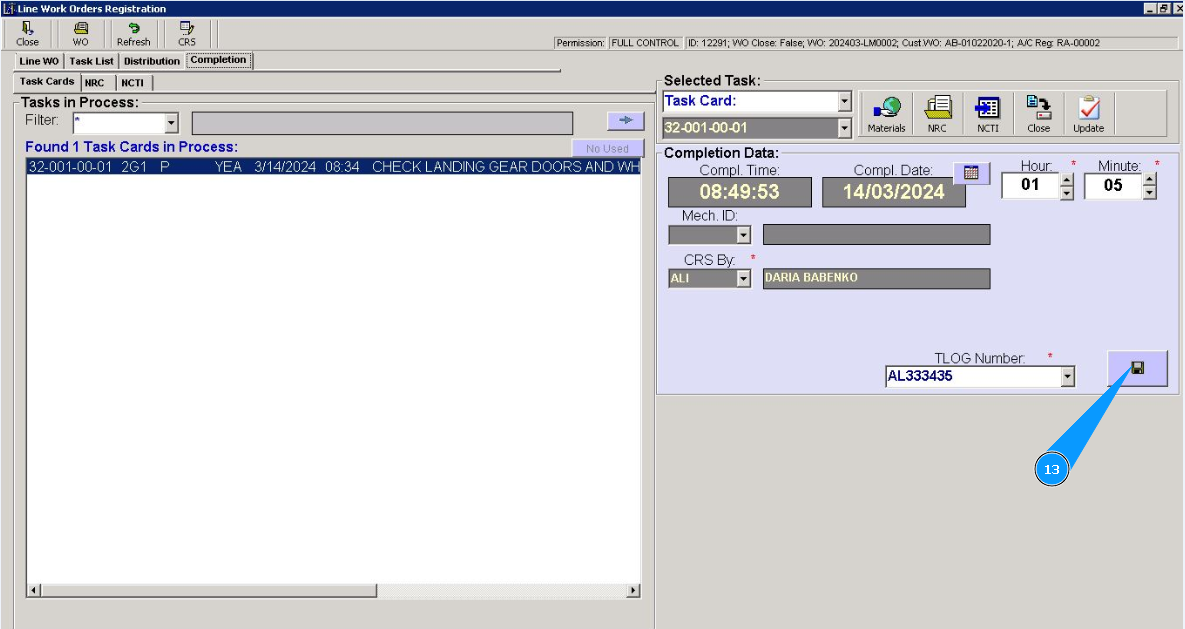Click the work order ID status text
1185x629 pixels.
coord(893,43)
